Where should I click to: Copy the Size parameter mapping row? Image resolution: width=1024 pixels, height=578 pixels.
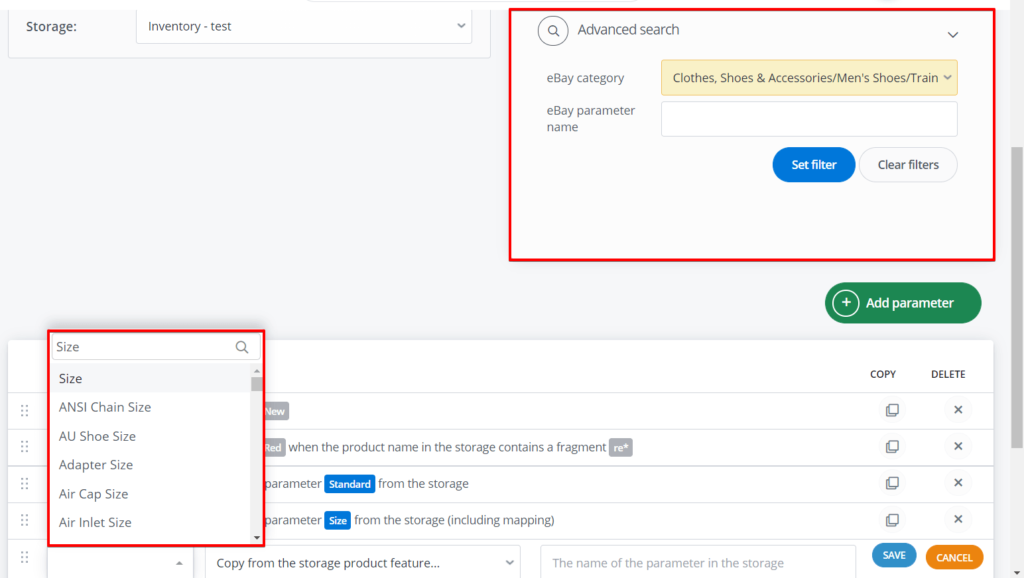tap(892, 520)
